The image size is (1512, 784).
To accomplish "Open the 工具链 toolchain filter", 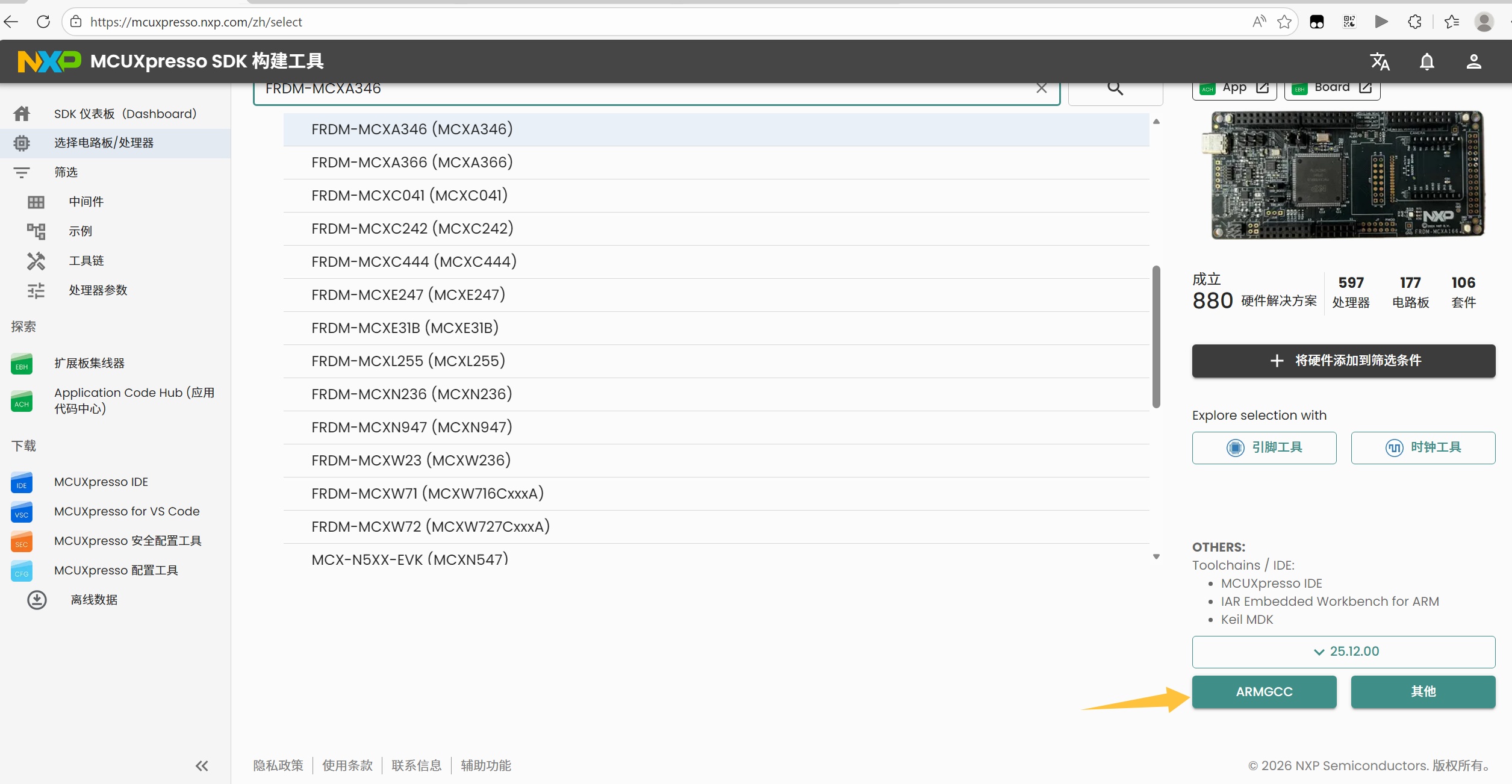I will 116,261.
